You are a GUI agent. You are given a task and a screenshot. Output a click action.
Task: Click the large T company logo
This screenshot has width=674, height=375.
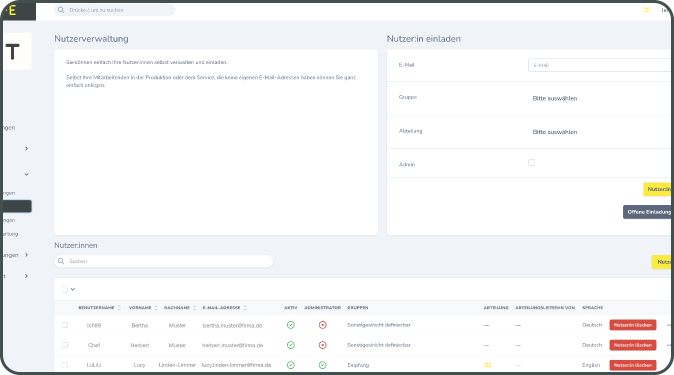[13, 52]
